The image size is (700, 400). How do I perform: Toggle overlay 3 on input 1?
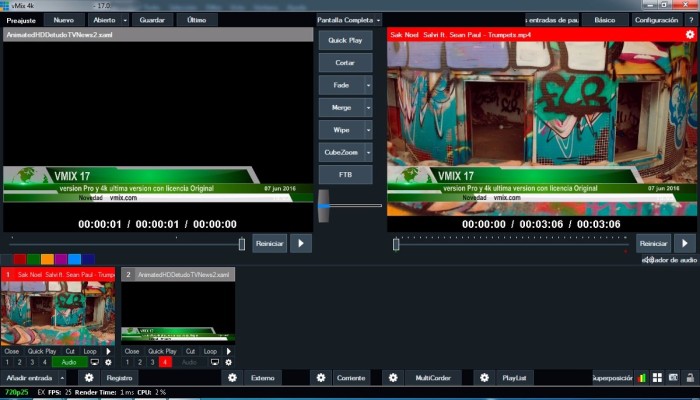[32, 362]
